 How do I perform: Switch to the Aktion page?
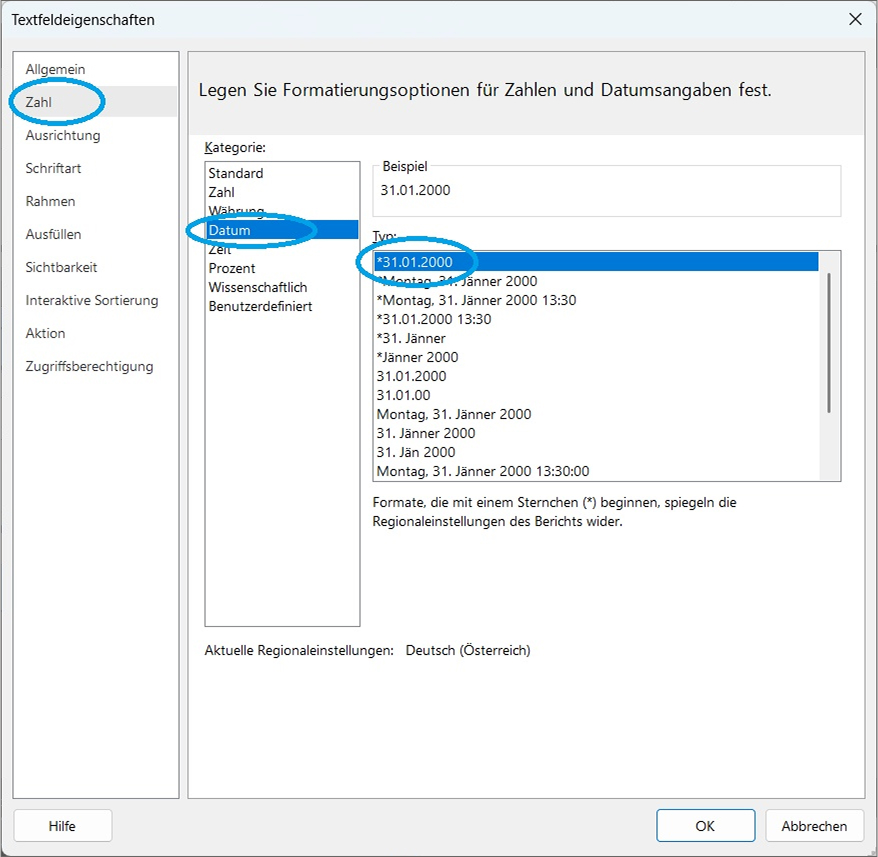coord(45,333)
